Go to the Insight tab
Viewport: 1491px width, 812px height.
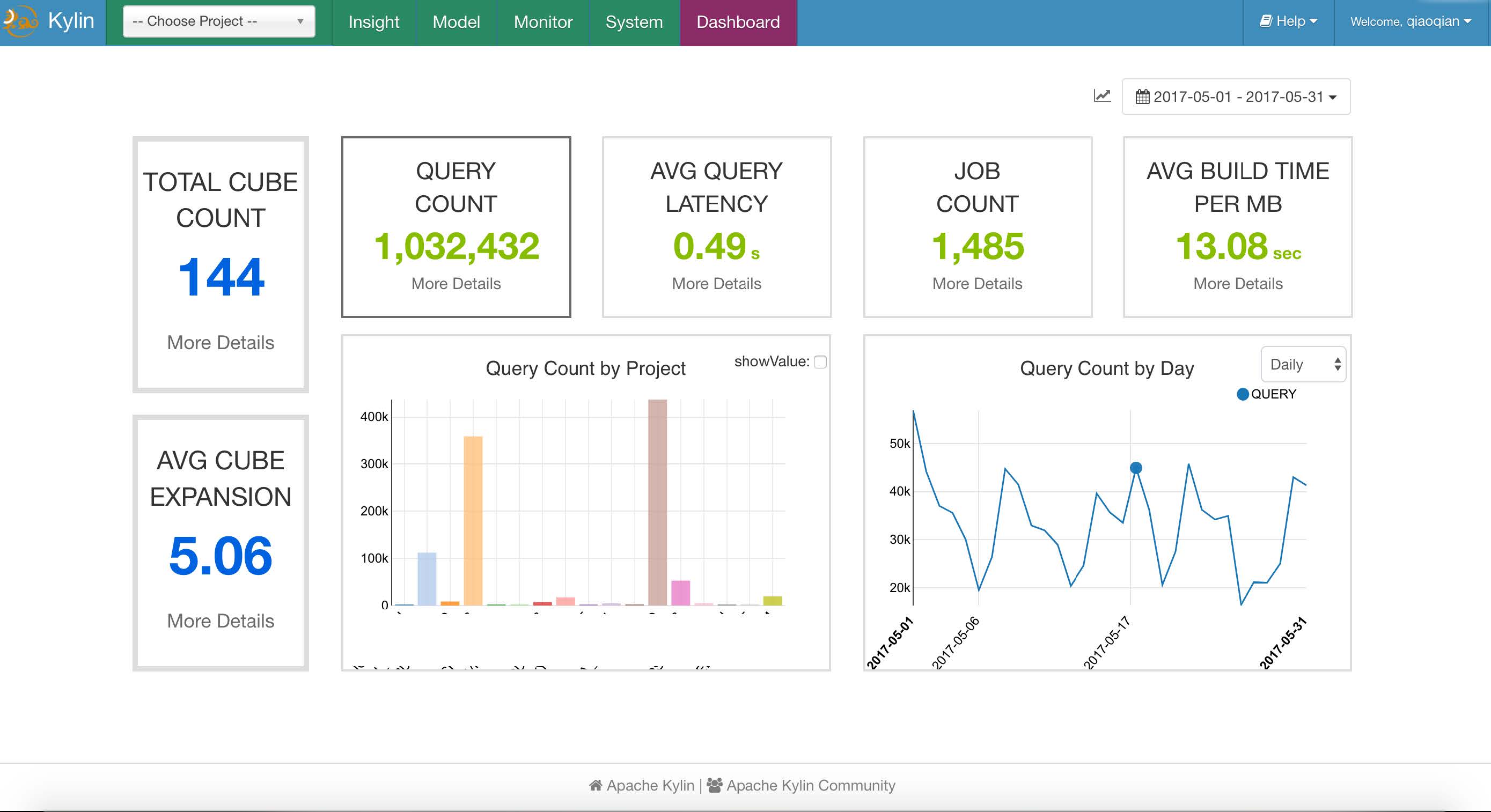(x=374, y=22)
